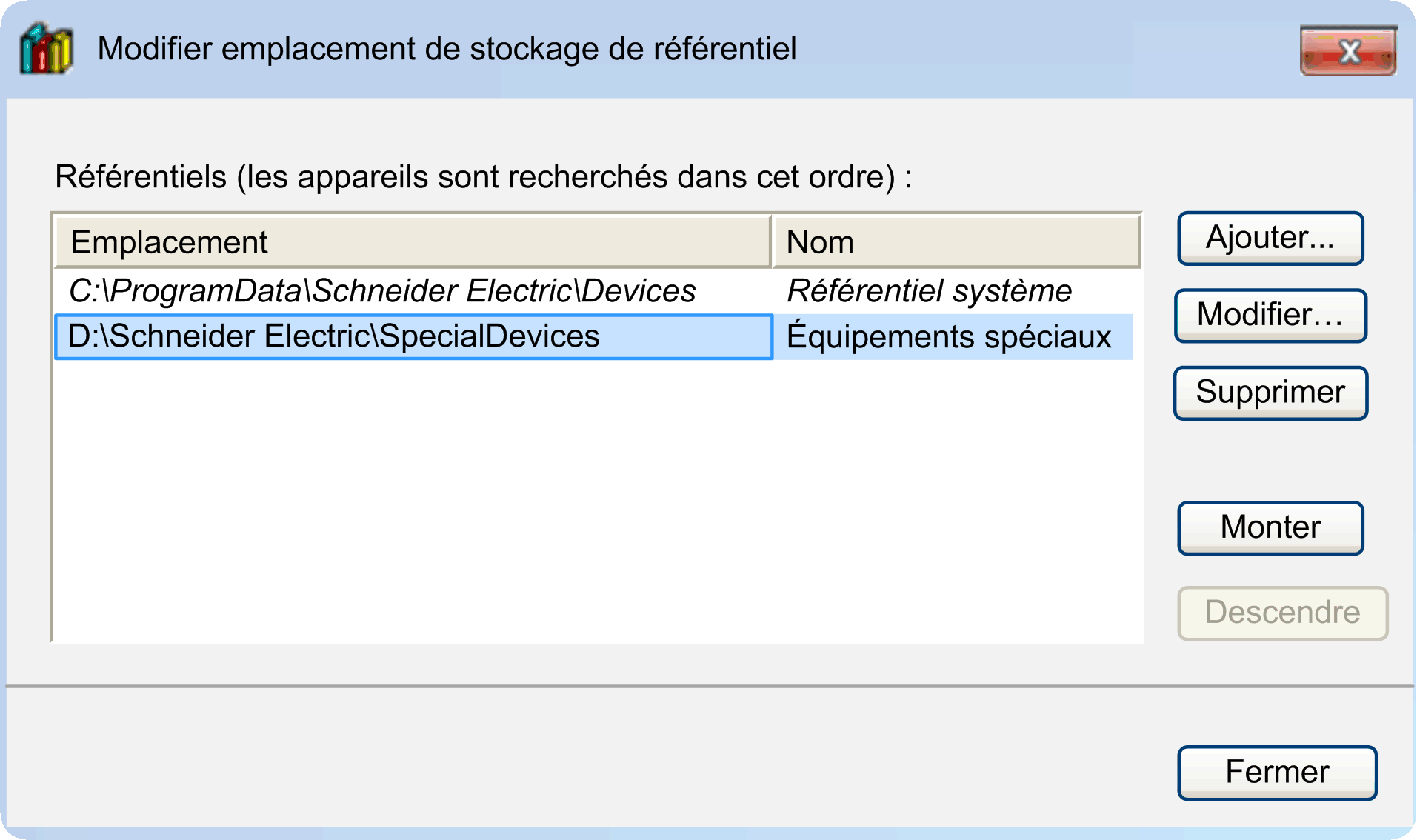This screenshot has width=1417, height=840.
Task: Click the horizontal separator above Fermer
Action: point(708,687)
